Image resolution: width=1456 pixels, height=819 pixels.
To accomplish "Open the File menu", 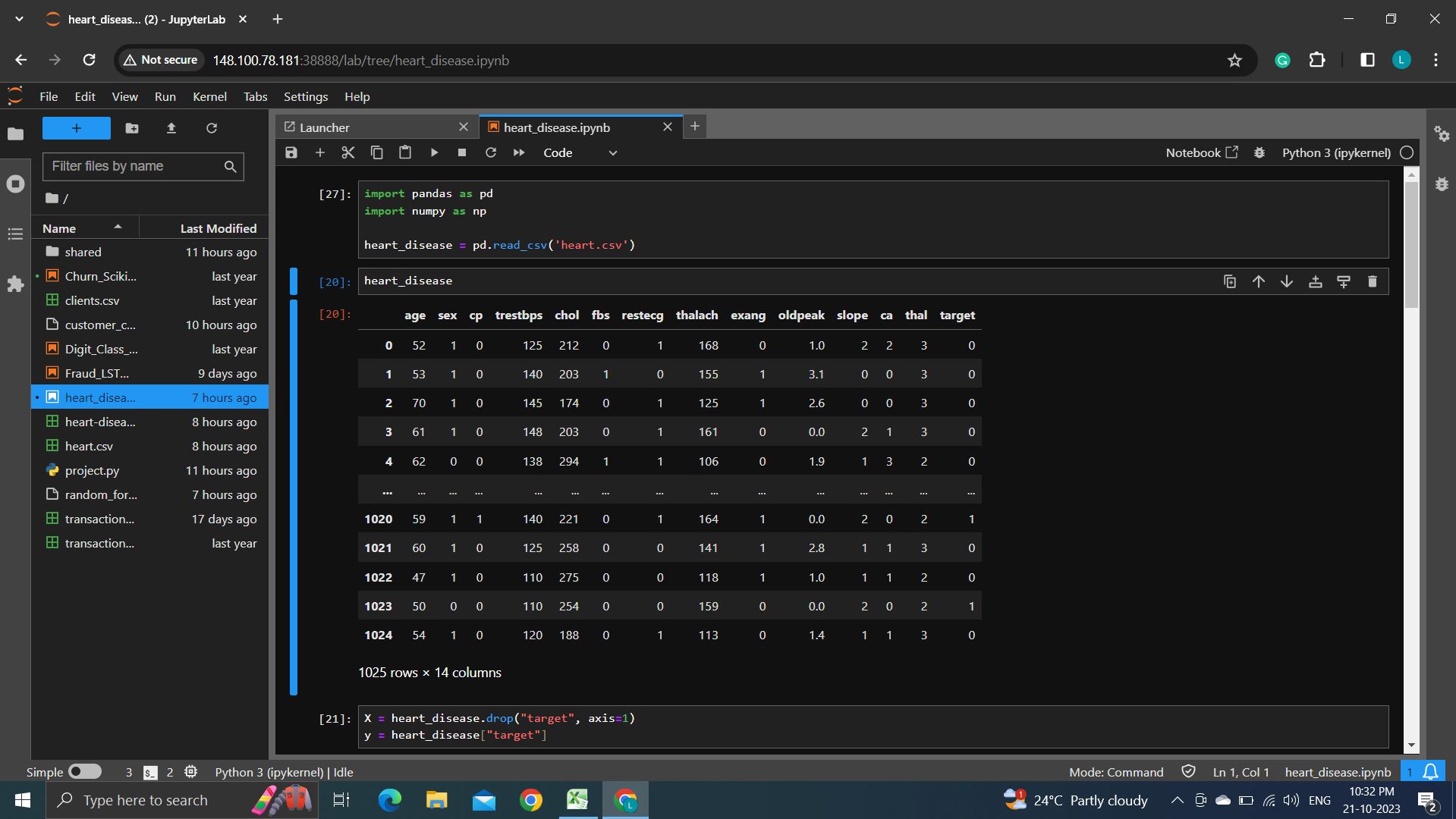I will [49, 96].
